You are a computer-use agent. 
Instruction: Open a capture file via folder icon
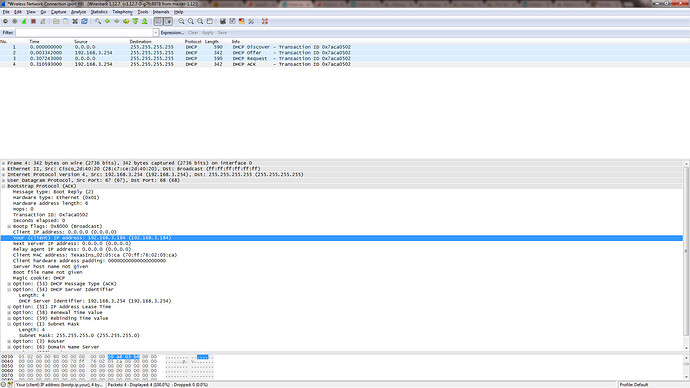56,21
